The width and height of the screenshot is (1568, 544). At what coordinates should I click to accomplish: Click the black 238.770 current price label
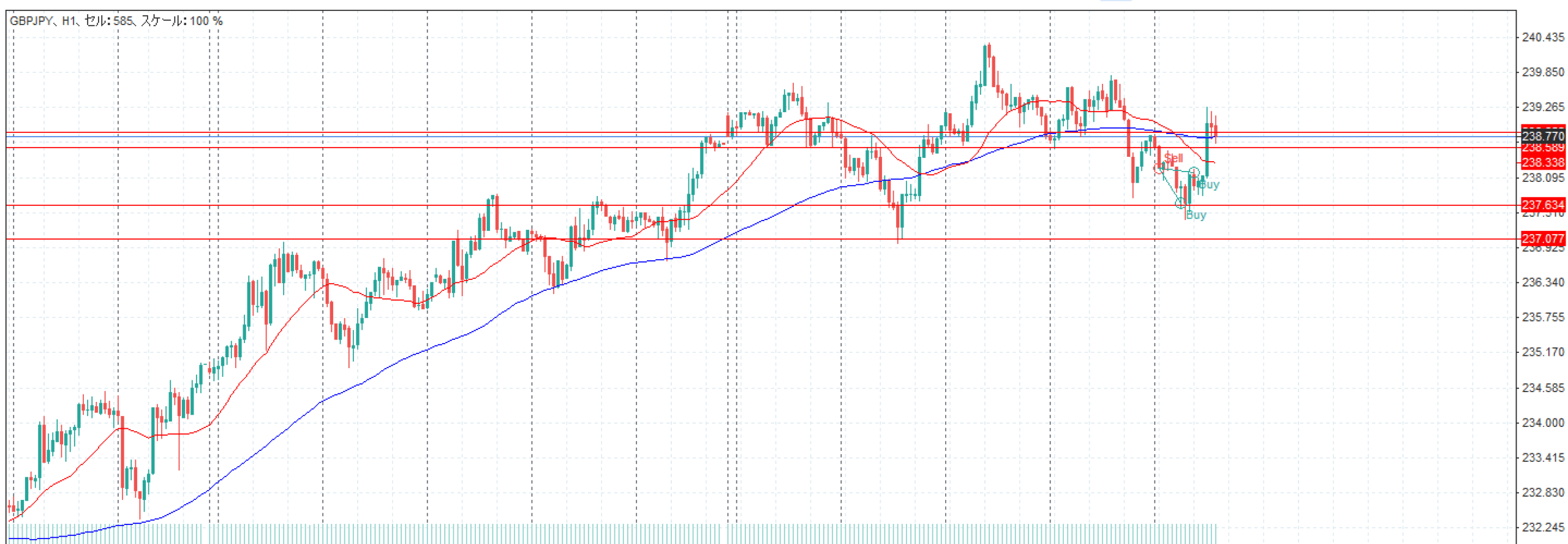click(1542, 136)
